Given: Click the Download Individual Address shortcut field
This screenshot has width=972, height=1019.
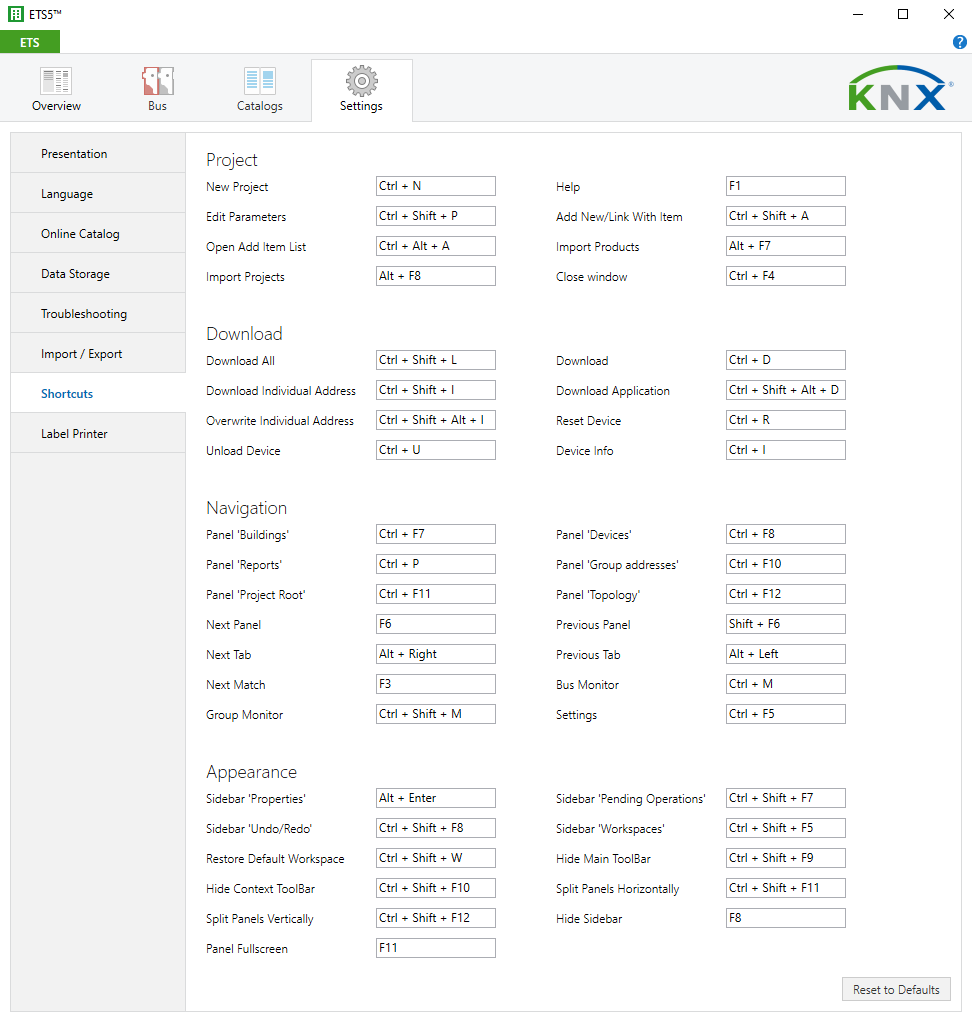Looking at the screenshot, I should 435,390.
